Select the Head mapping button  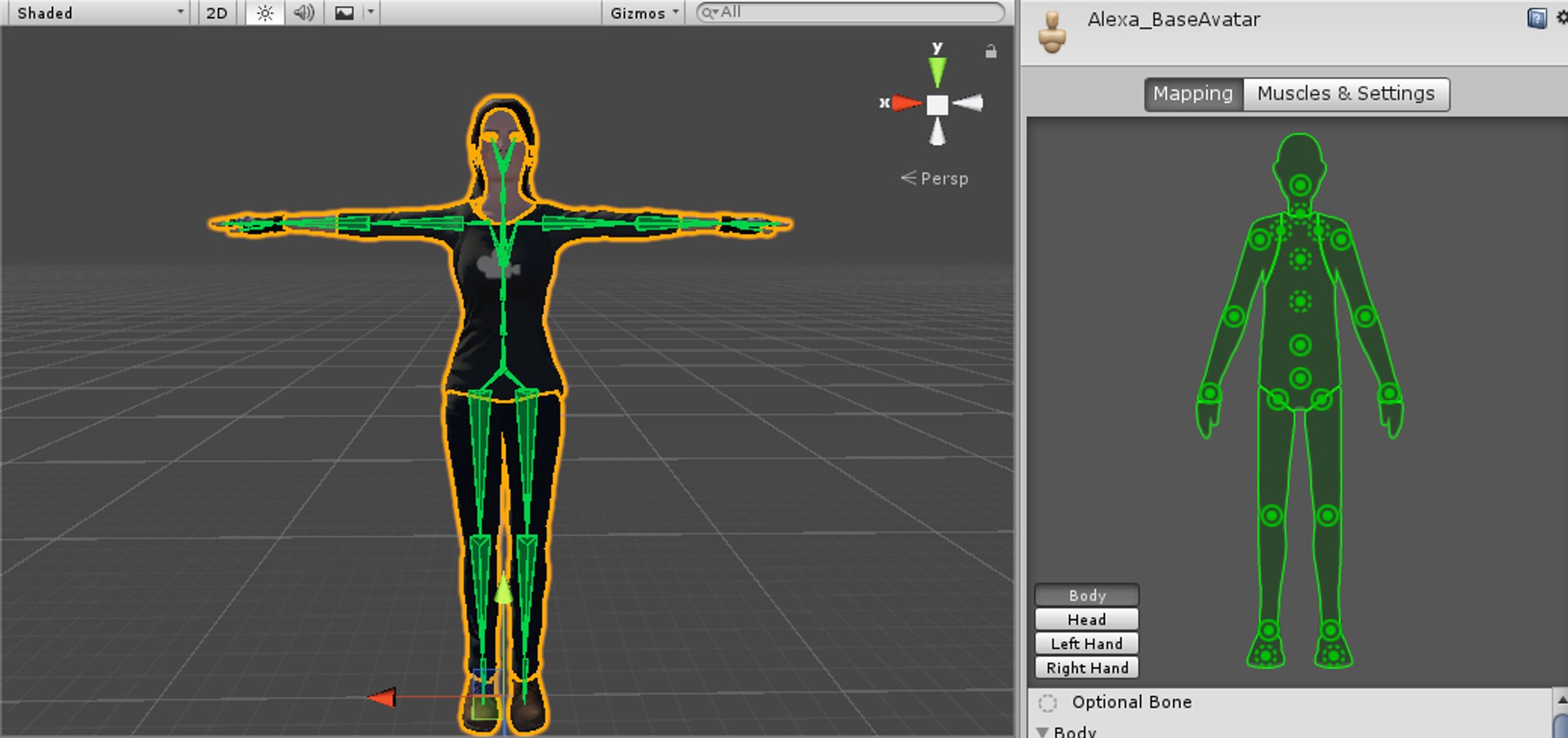tap(1087, 620)
